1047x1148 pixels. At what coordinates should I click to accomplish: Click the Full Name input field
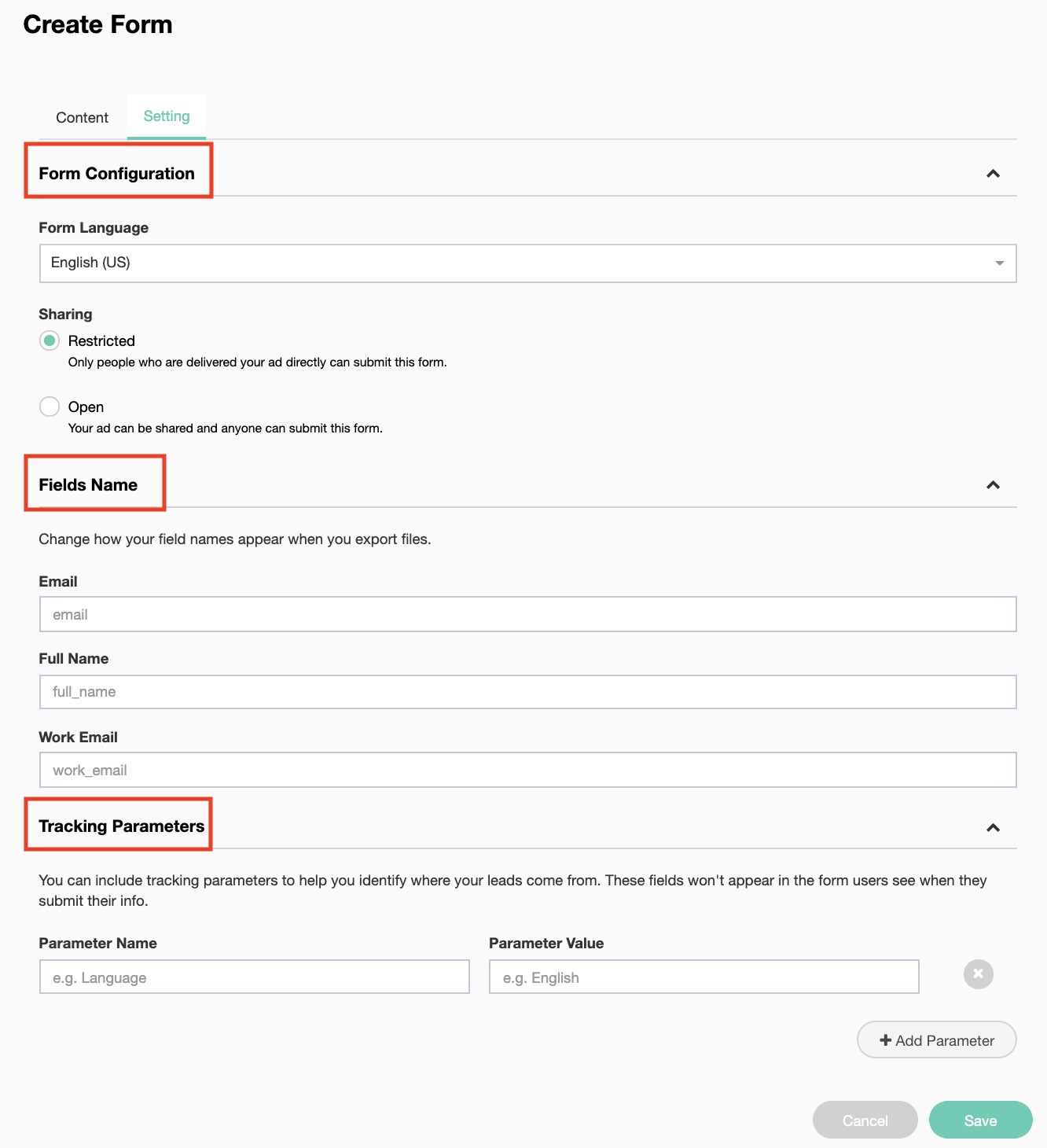click(x=527, y=692)
